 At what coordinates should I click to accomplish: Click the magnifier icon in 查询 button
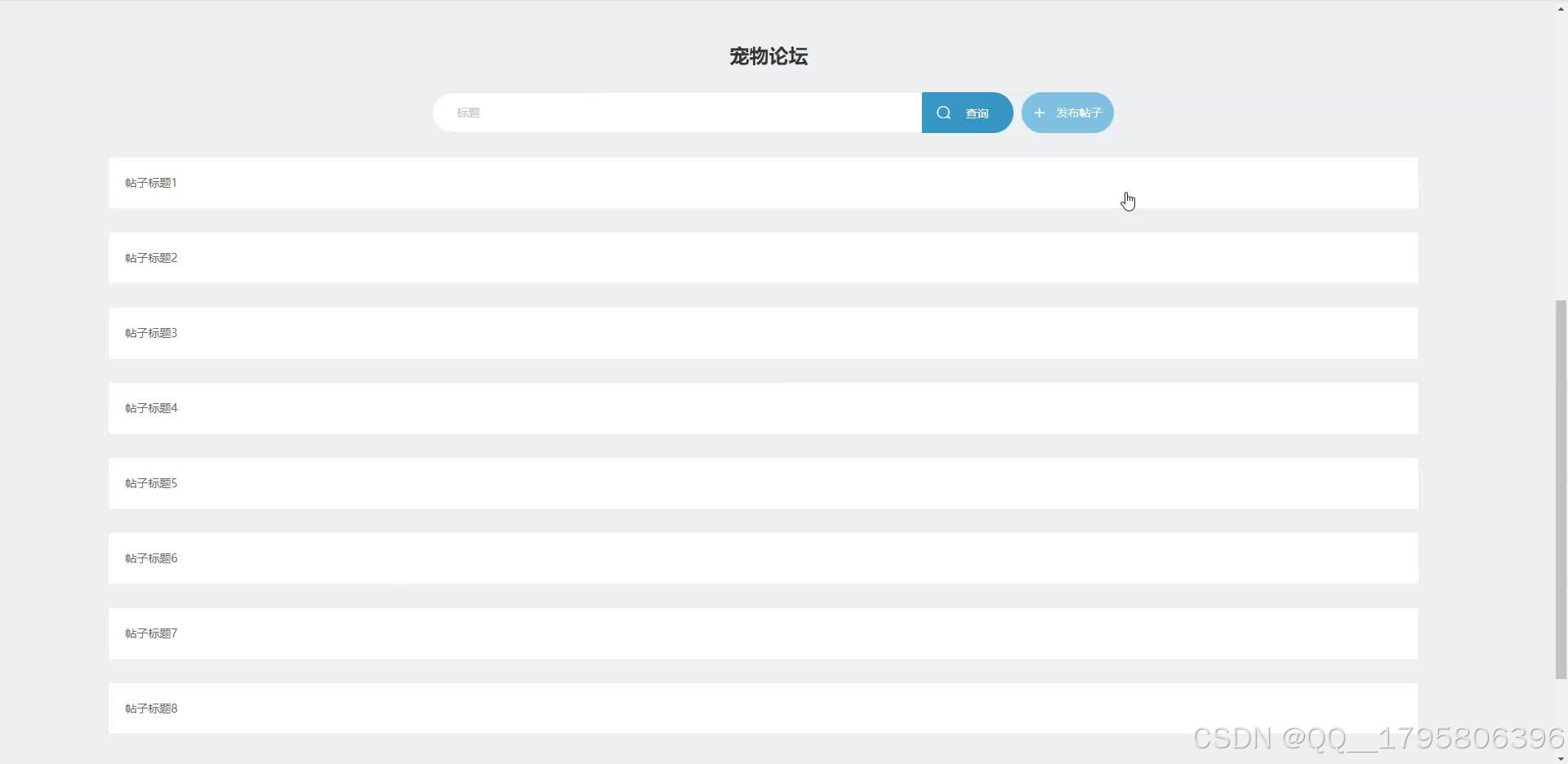(x=943, y=113)
